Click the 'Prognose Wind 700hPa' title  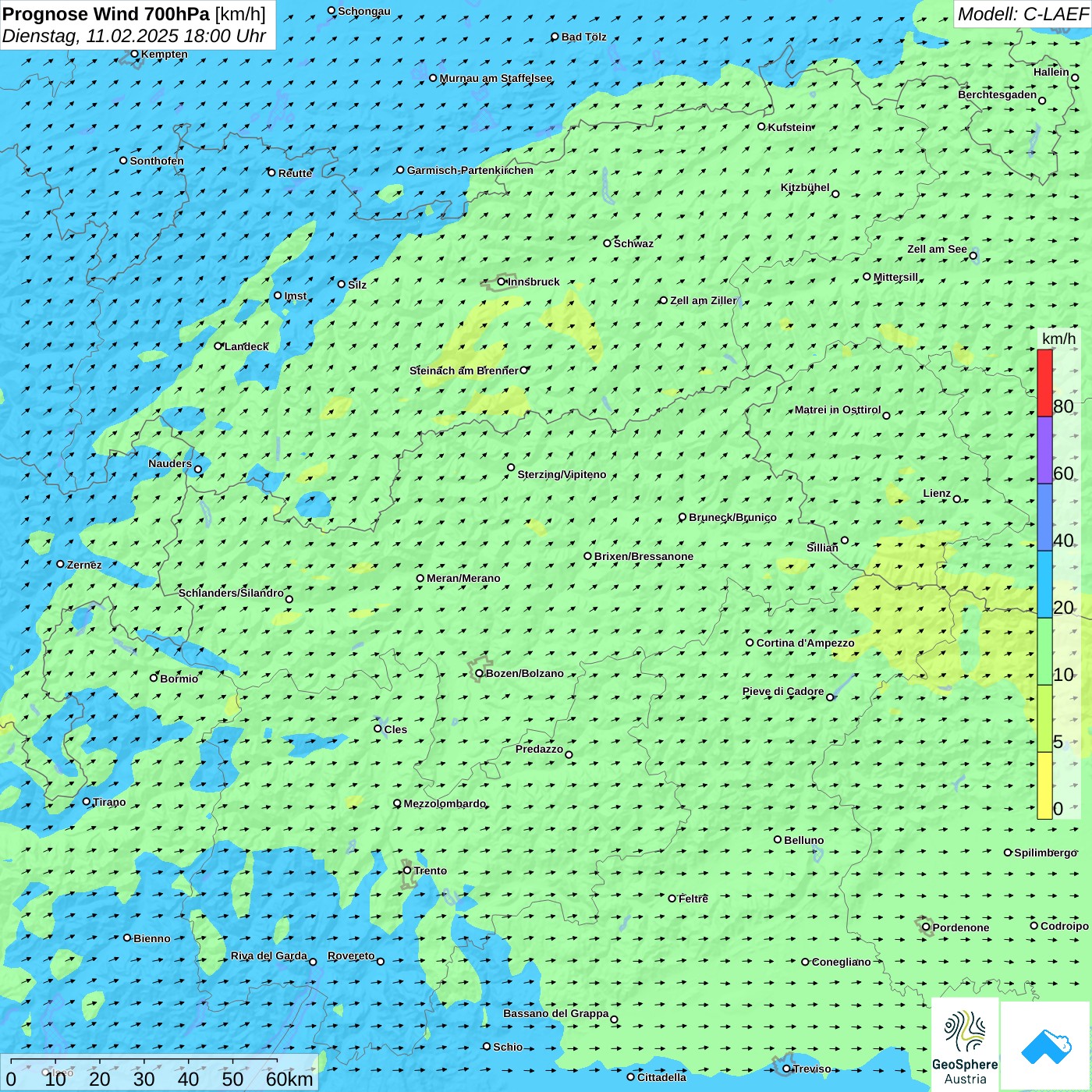tap(106, 14)
